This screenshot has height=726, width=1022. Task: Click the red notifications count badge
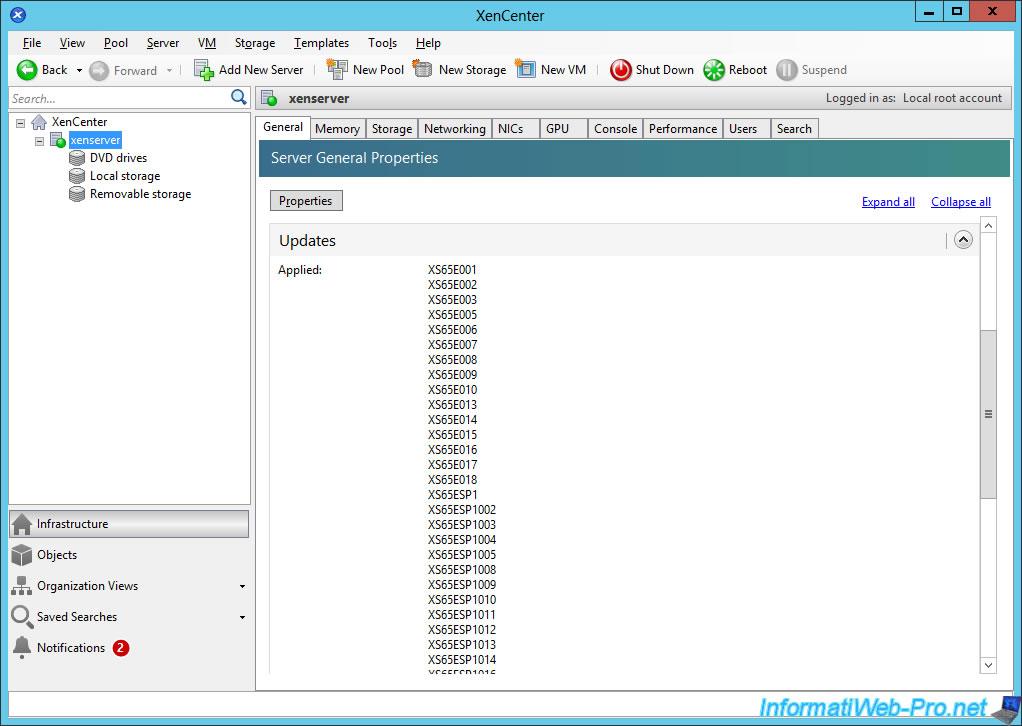click(121, 648)
